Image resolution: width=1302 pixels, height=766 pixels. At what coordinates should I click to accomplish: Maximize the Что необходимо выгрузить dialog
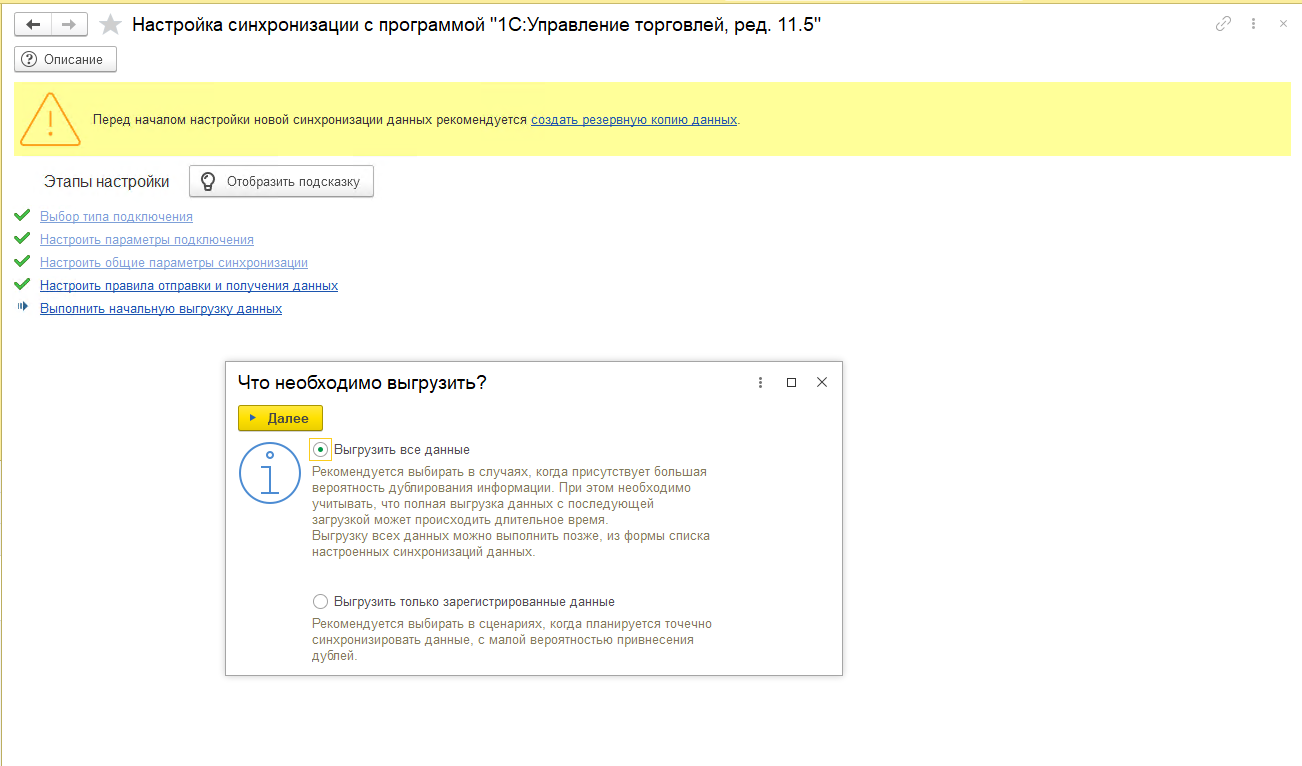click(791, 382)
